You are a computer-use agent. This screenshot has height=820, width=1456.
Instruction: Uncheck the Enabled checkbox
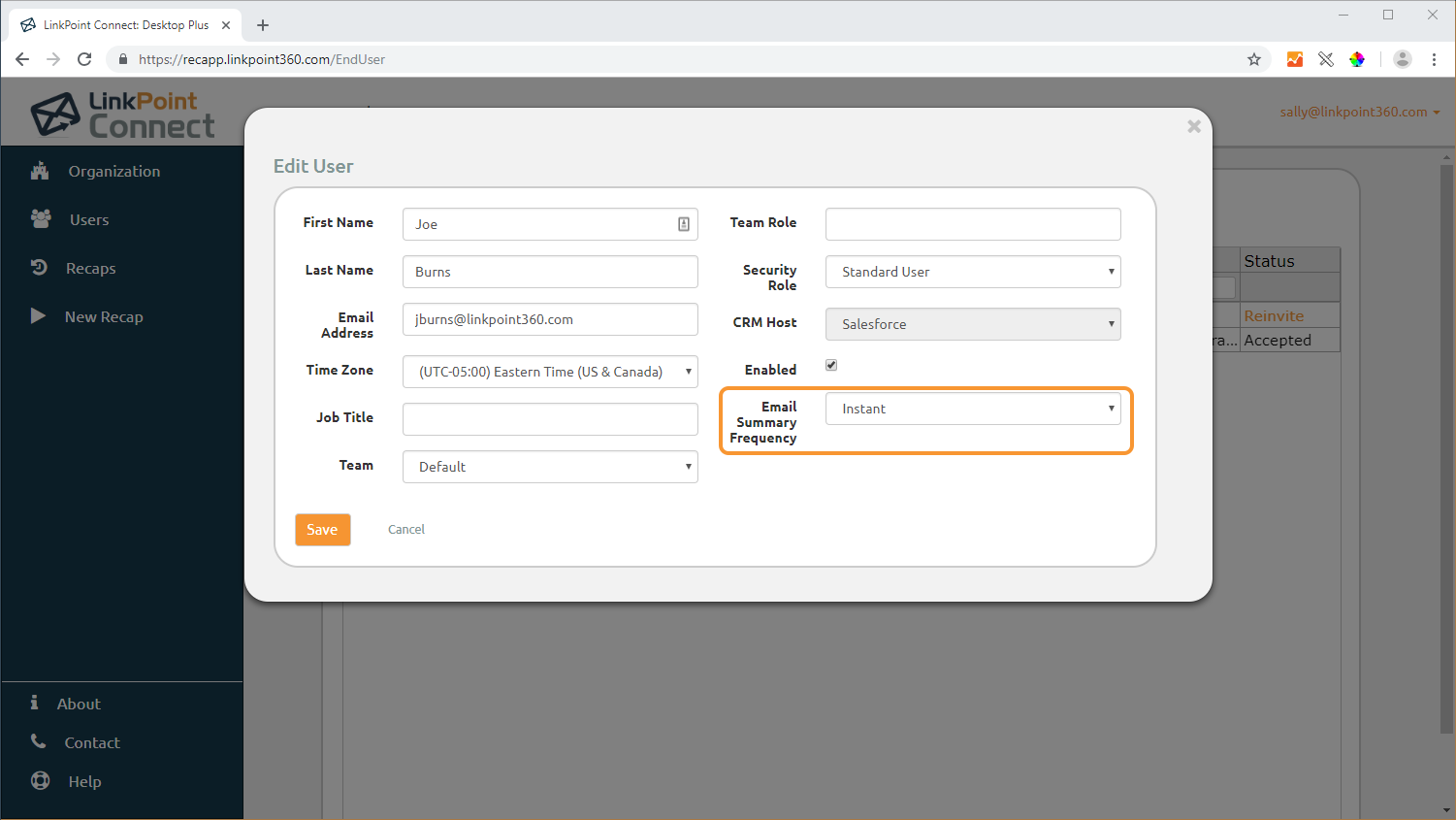coord(831,365)
